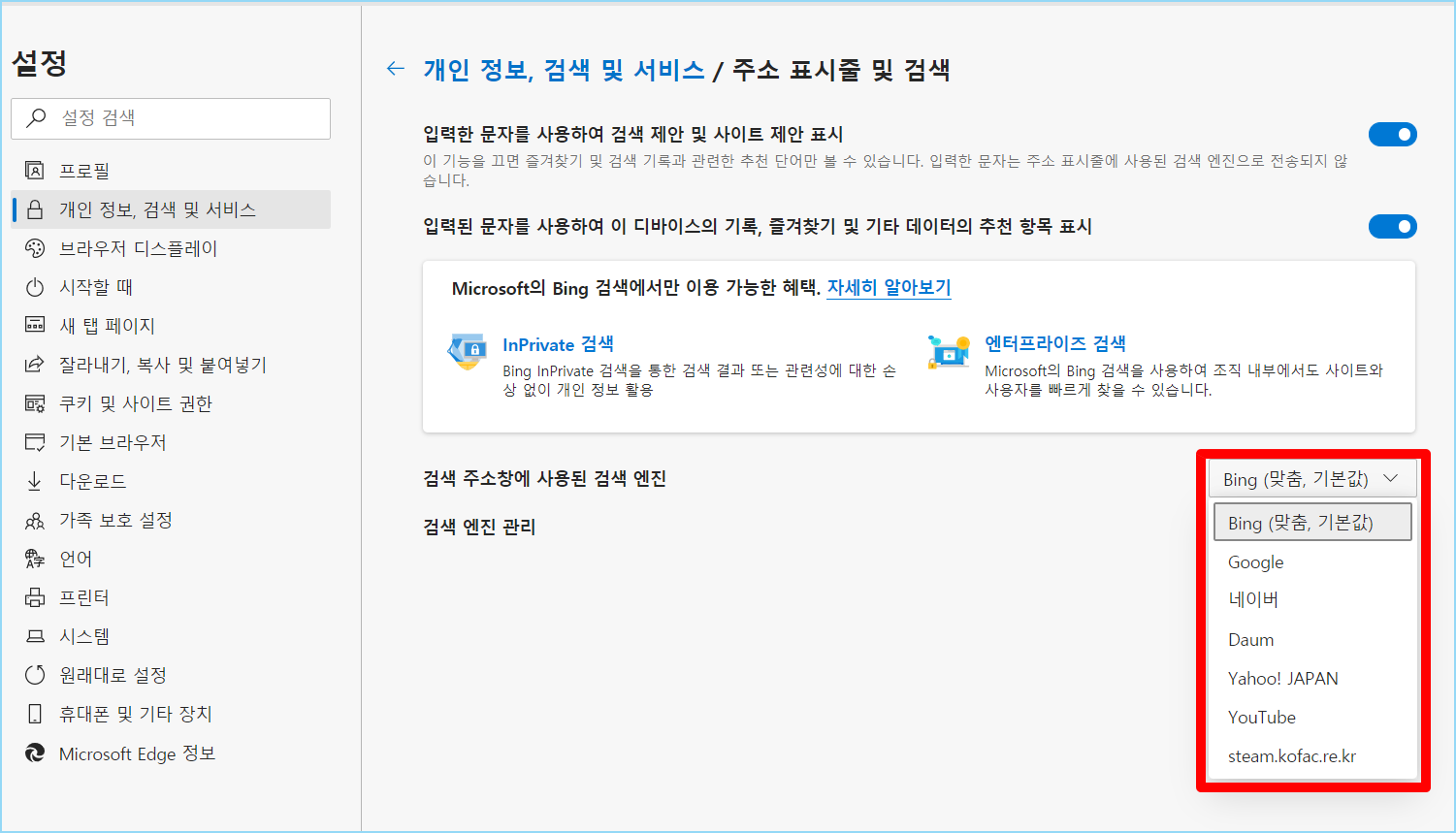Screen dimensions: 1456x833
Task: Click the browser display palette icon
Action: pyautogui.click(x=35, y=248)
